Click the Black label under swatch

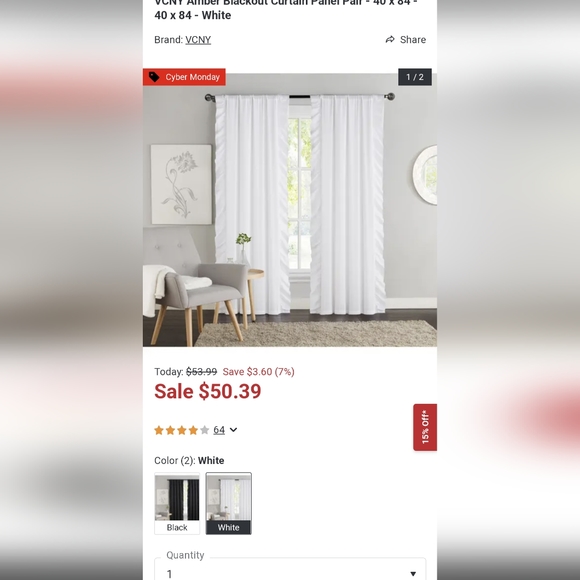pos(177,527)
